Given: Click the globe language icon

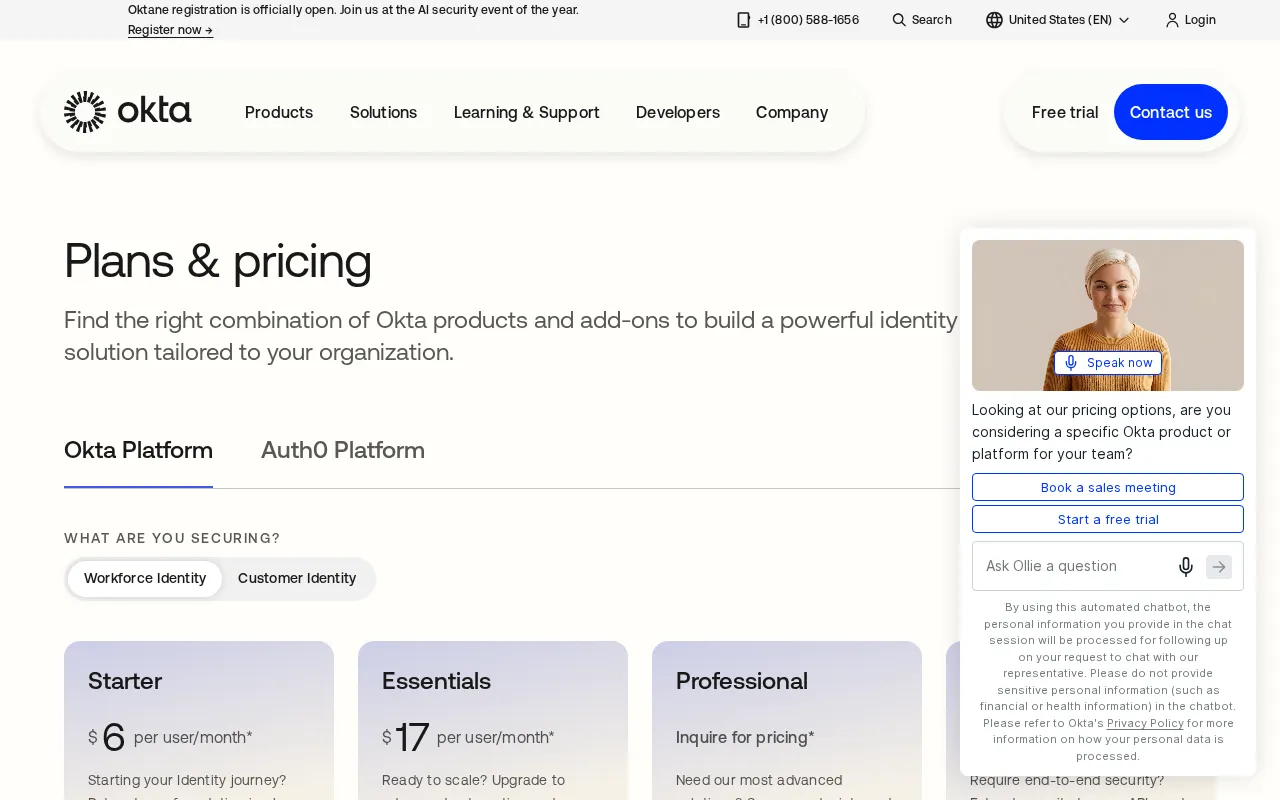Looking at the screenshot, I should click(x=994, y=20).
